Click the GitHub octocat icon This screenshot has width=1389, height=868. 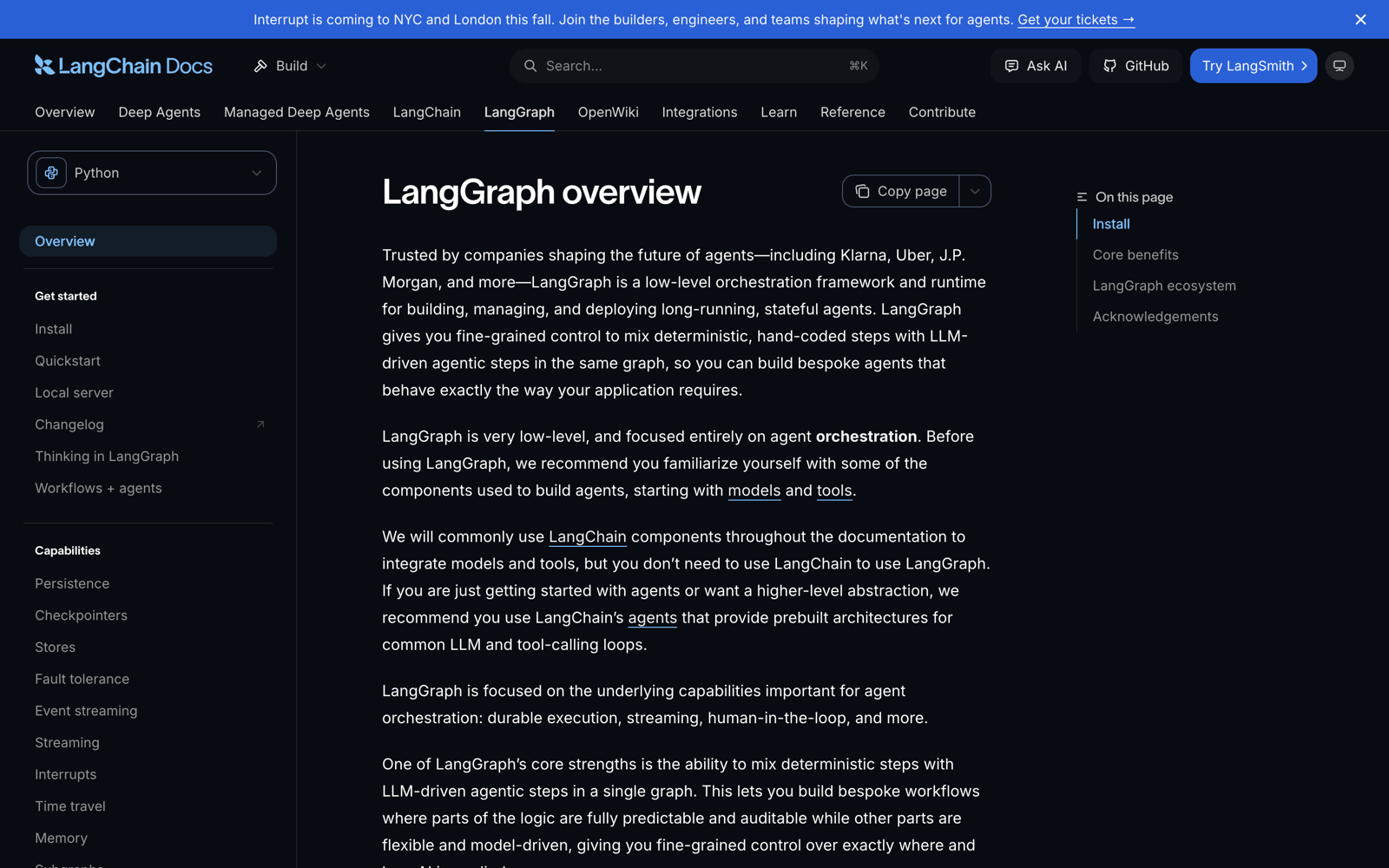(x=1109, y=66)
